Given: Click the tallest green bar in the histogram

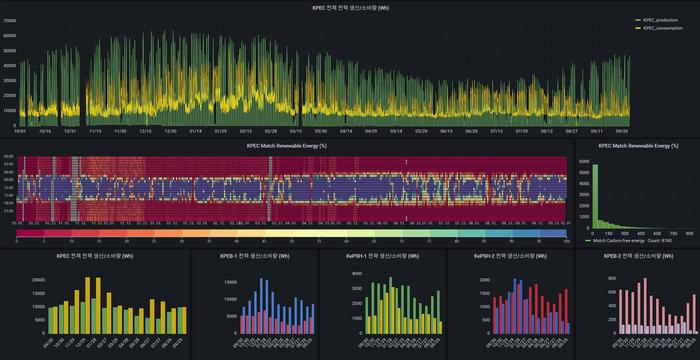Looking at the screenshot, I should coord(595,197).
